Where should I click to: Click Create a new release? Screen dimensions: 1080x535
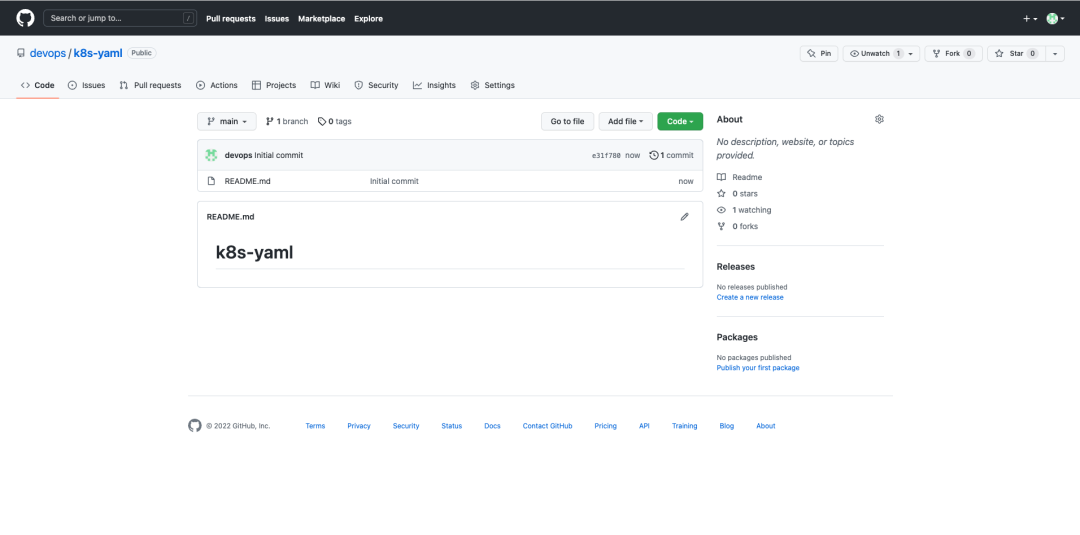click(750, 297)
